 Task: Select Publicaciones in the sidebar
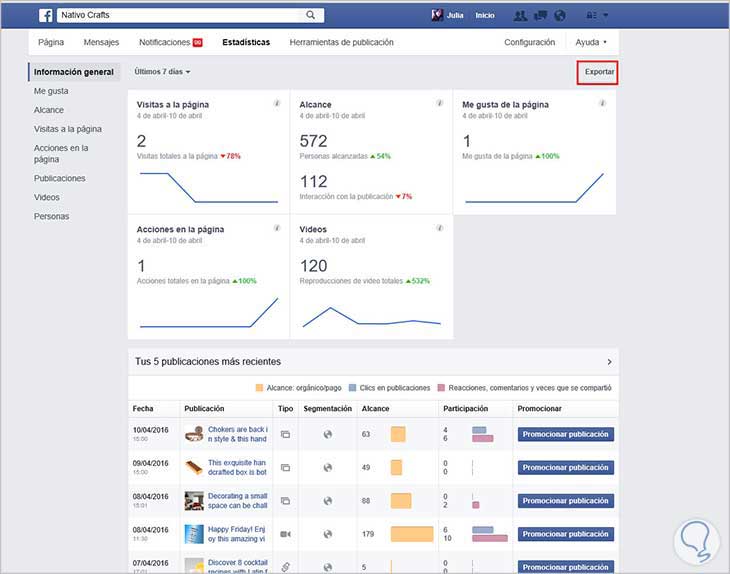(x=59, y=178)
